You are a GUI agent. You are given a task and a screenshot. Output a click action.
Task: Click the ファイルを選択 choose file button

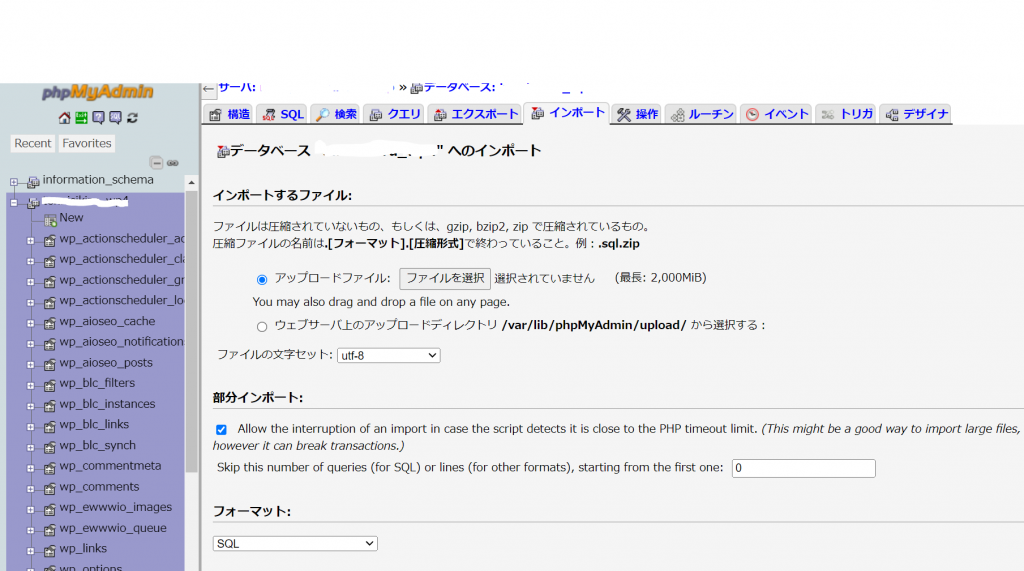pyautogui.click(x=445, y=279)
